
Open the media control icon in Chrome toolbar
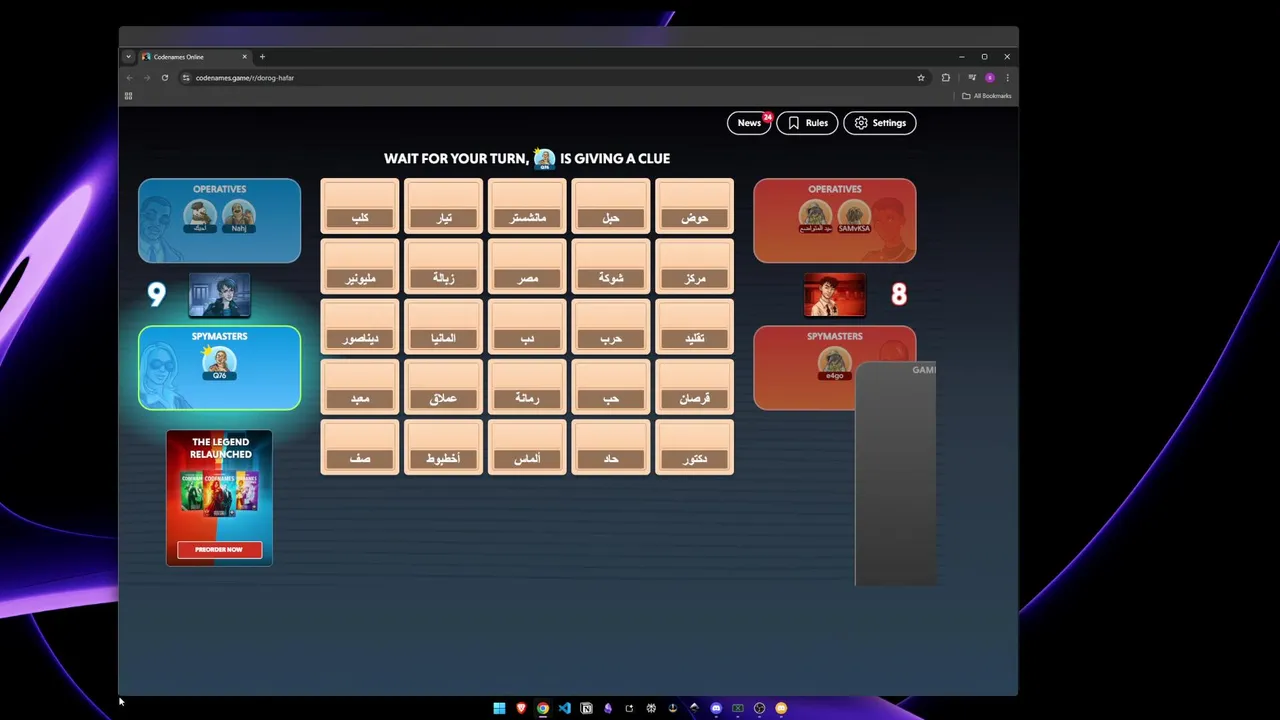pos(972,78)
